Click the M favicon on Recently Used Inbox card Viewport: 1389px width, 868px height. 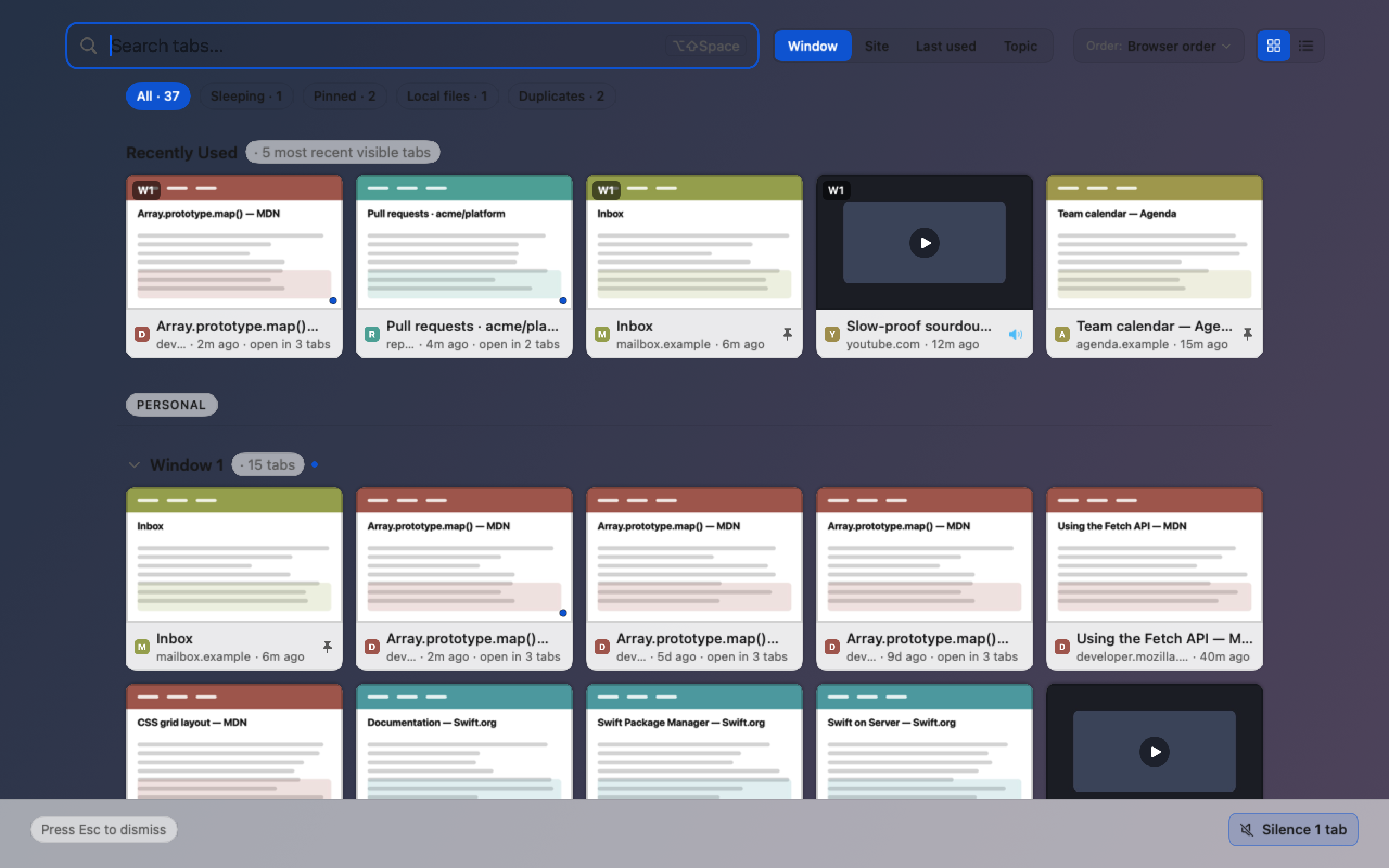pos(602,334)
